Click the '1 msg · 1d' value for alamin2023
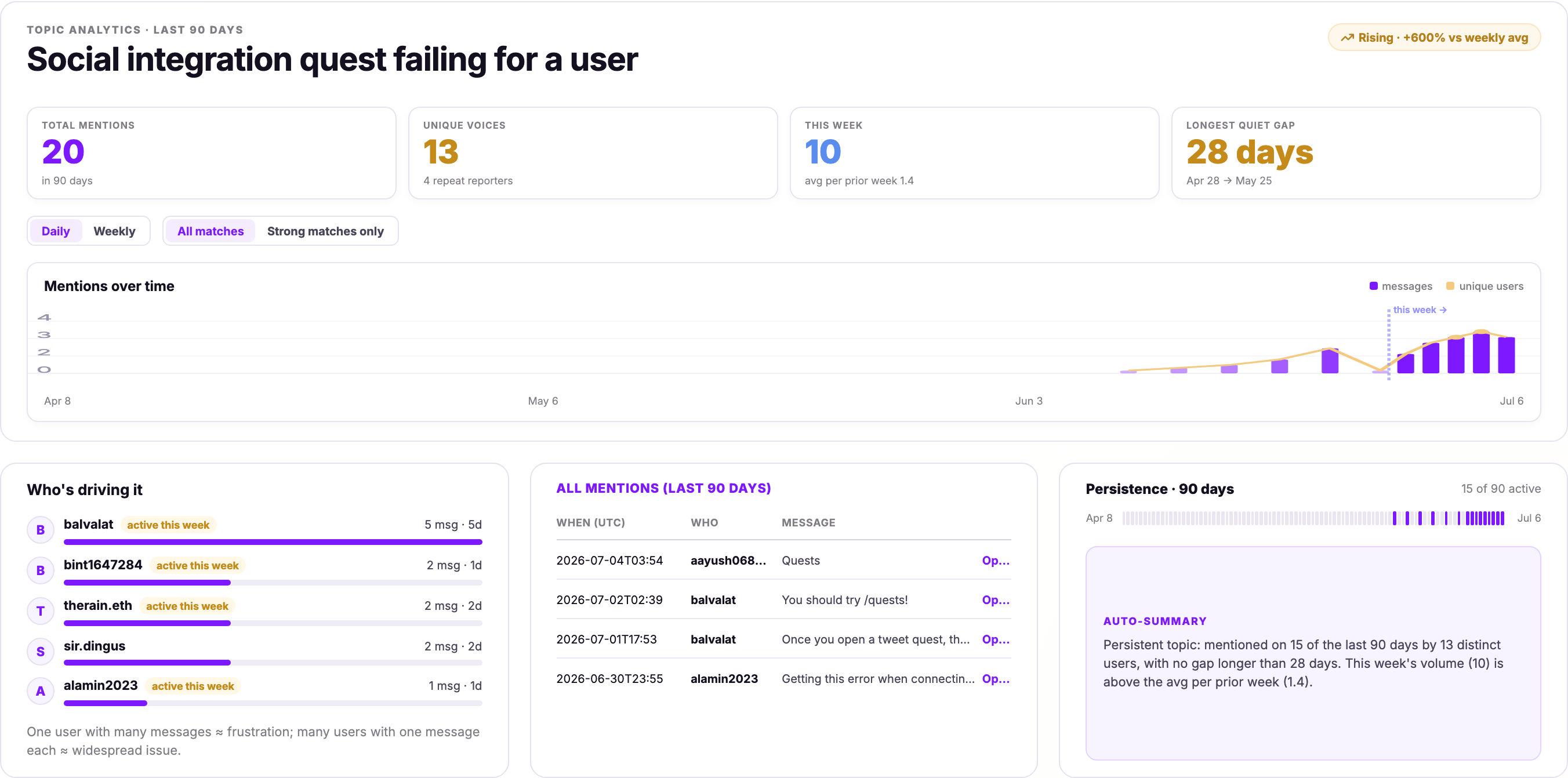1568x778 pixels. point(455,686)
